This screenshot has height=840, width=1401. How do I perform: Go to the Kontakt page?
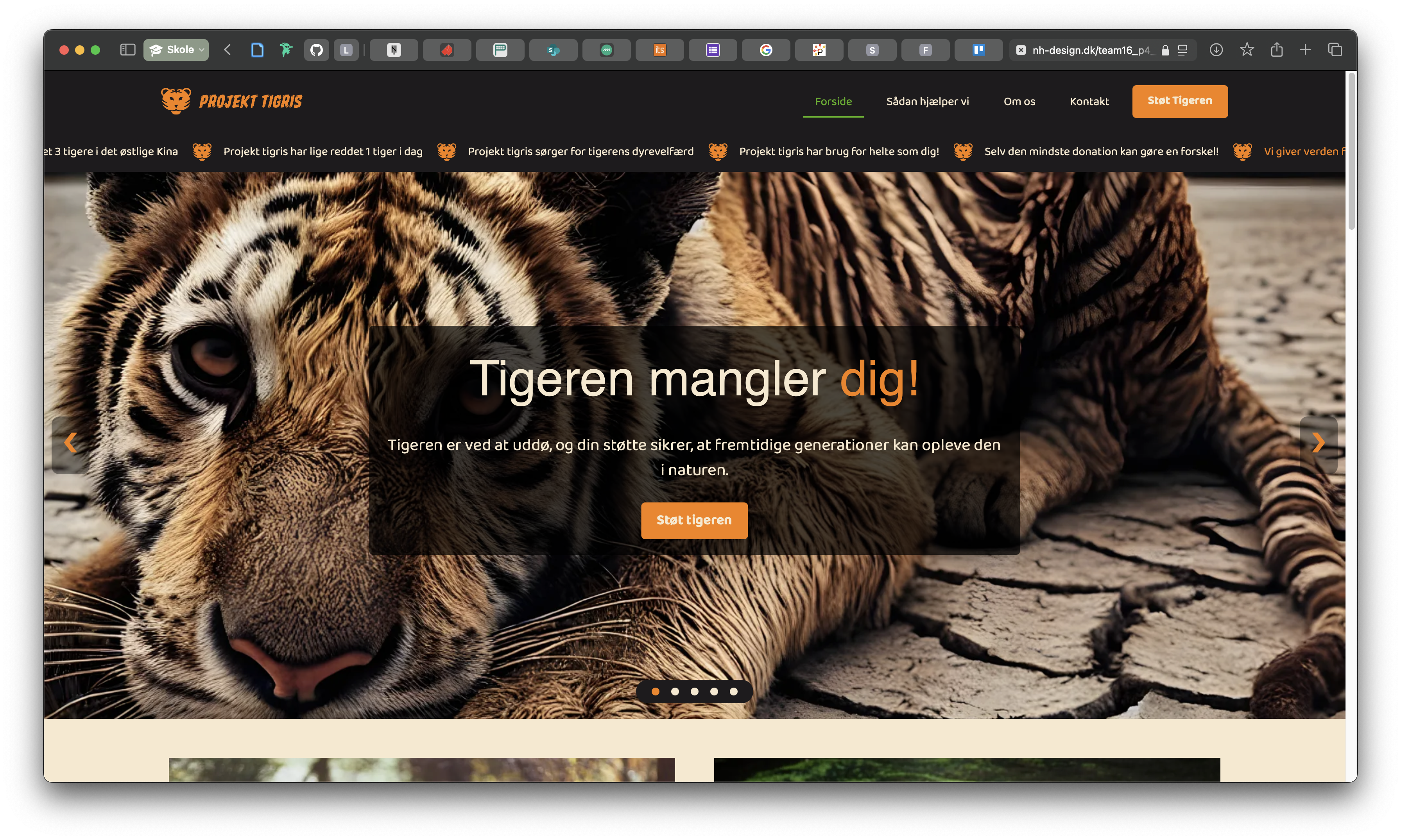(1089, 101)
